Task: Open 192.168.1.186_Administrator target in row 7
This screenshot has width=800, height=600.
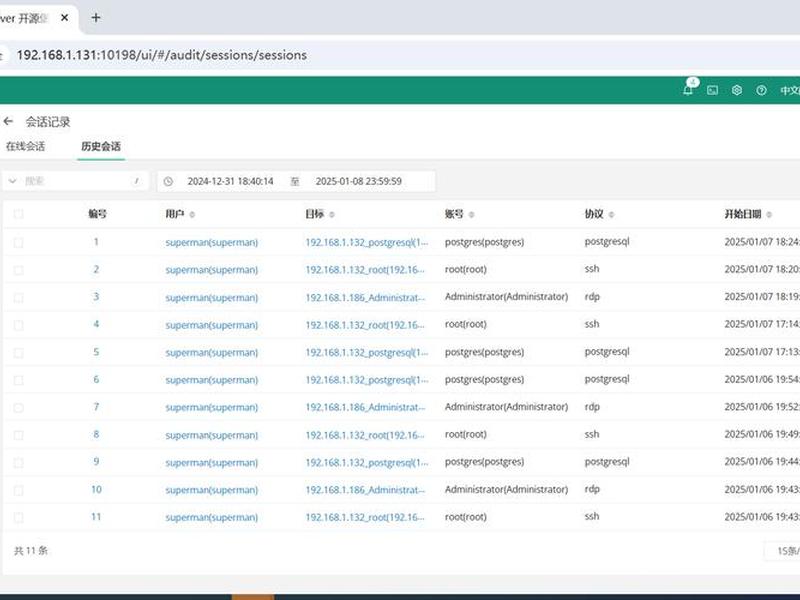Action: [x=365, y=407]
